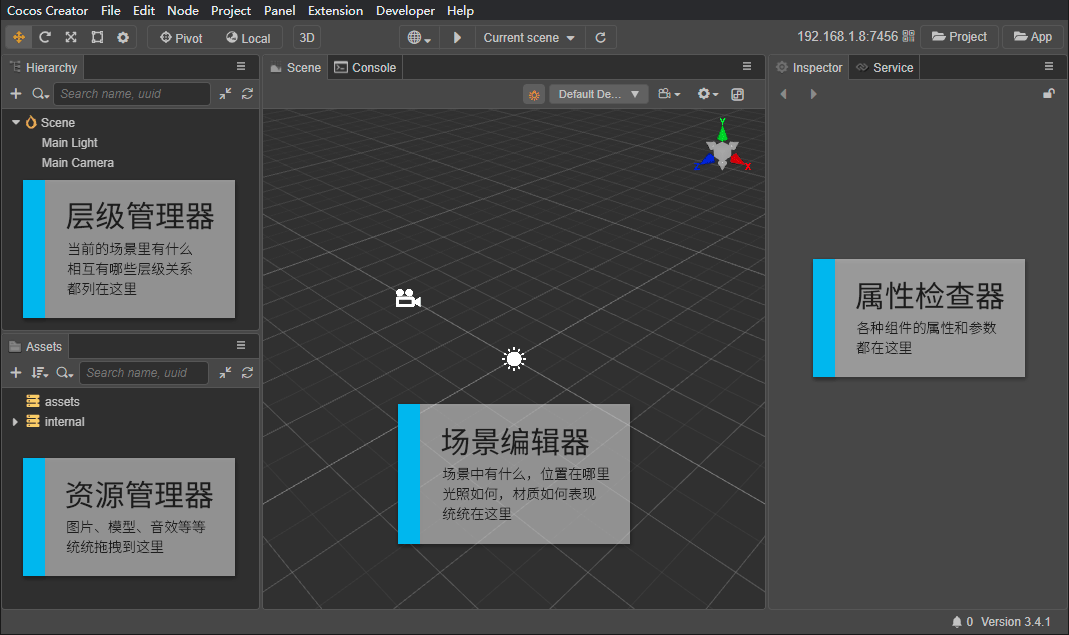Open the Project menu in menu bar

click(230, 10)
